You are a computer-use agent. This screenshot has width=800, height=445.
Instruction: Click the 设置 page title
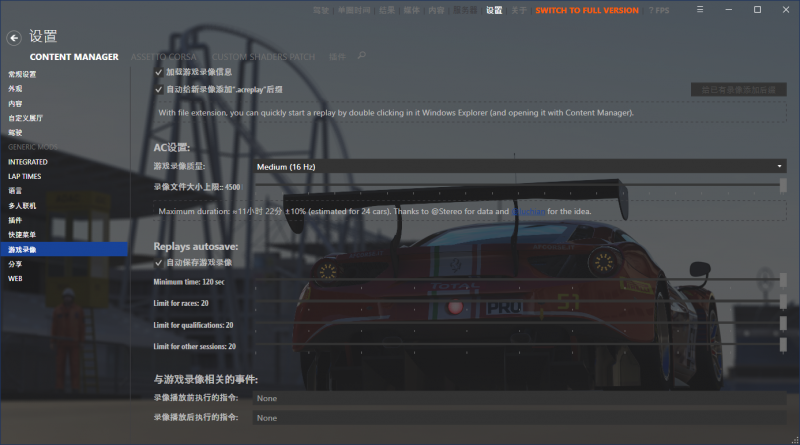click(x=43, y=36)
